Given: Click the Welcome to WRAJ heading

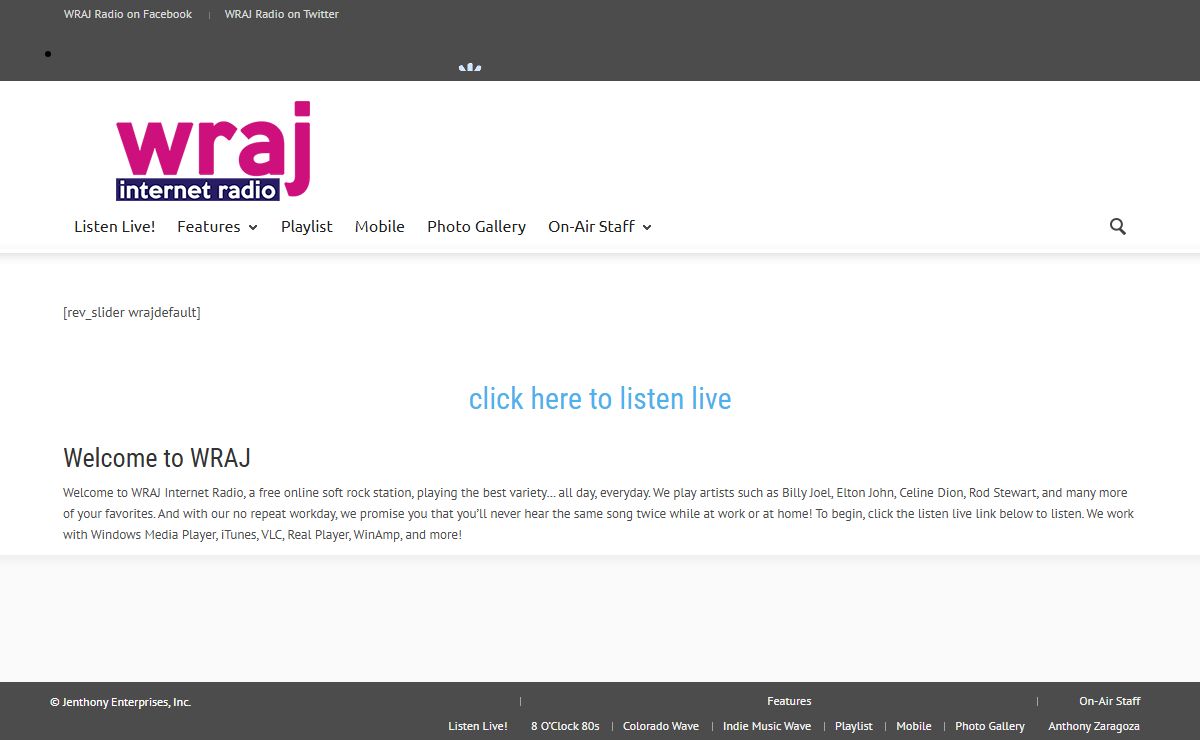Looking at the screenshot, I should click(x=157, y=458).
